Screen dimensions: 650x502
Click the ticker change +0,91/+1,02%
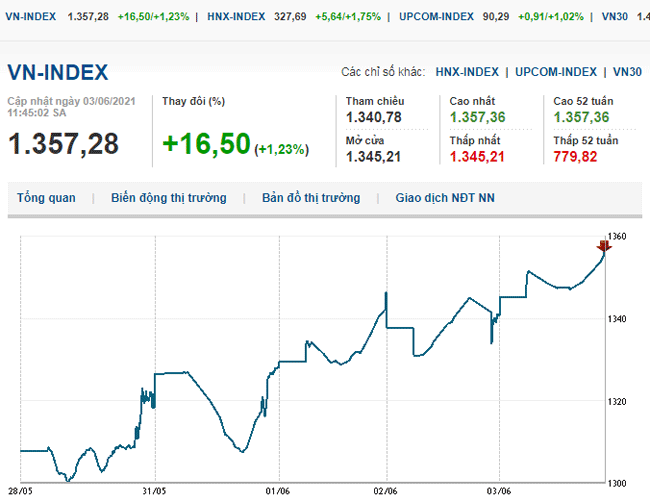click(x=551, y=17)
